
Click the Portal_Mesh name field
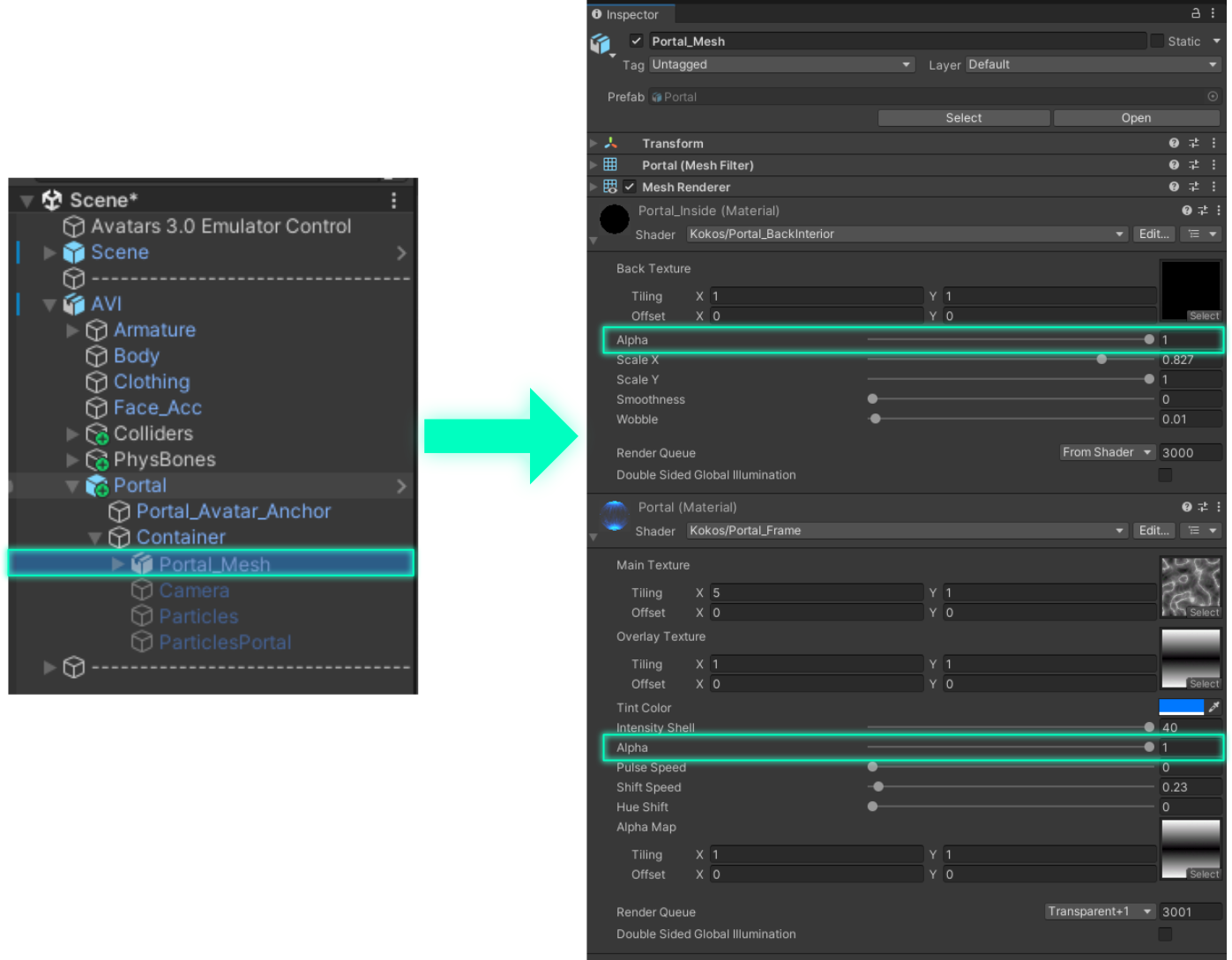(x=897, y=41)
